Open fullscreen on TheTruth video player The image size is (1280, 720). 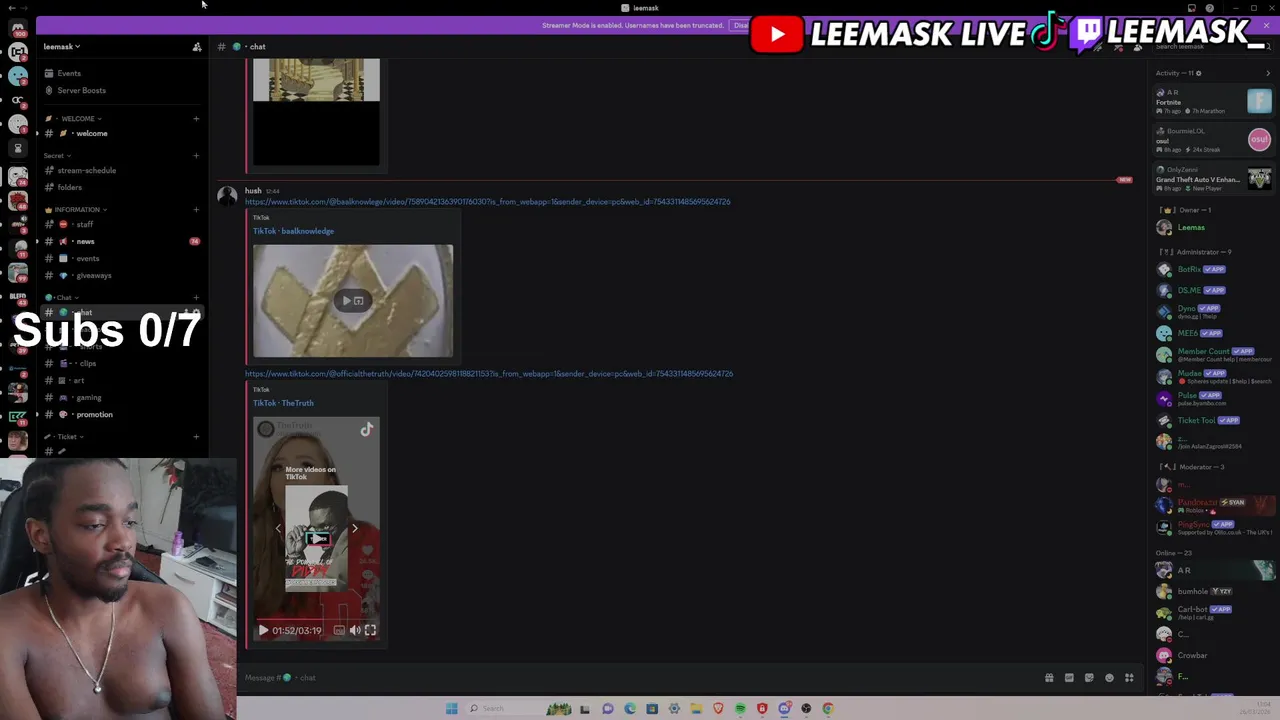click(370, 630)
